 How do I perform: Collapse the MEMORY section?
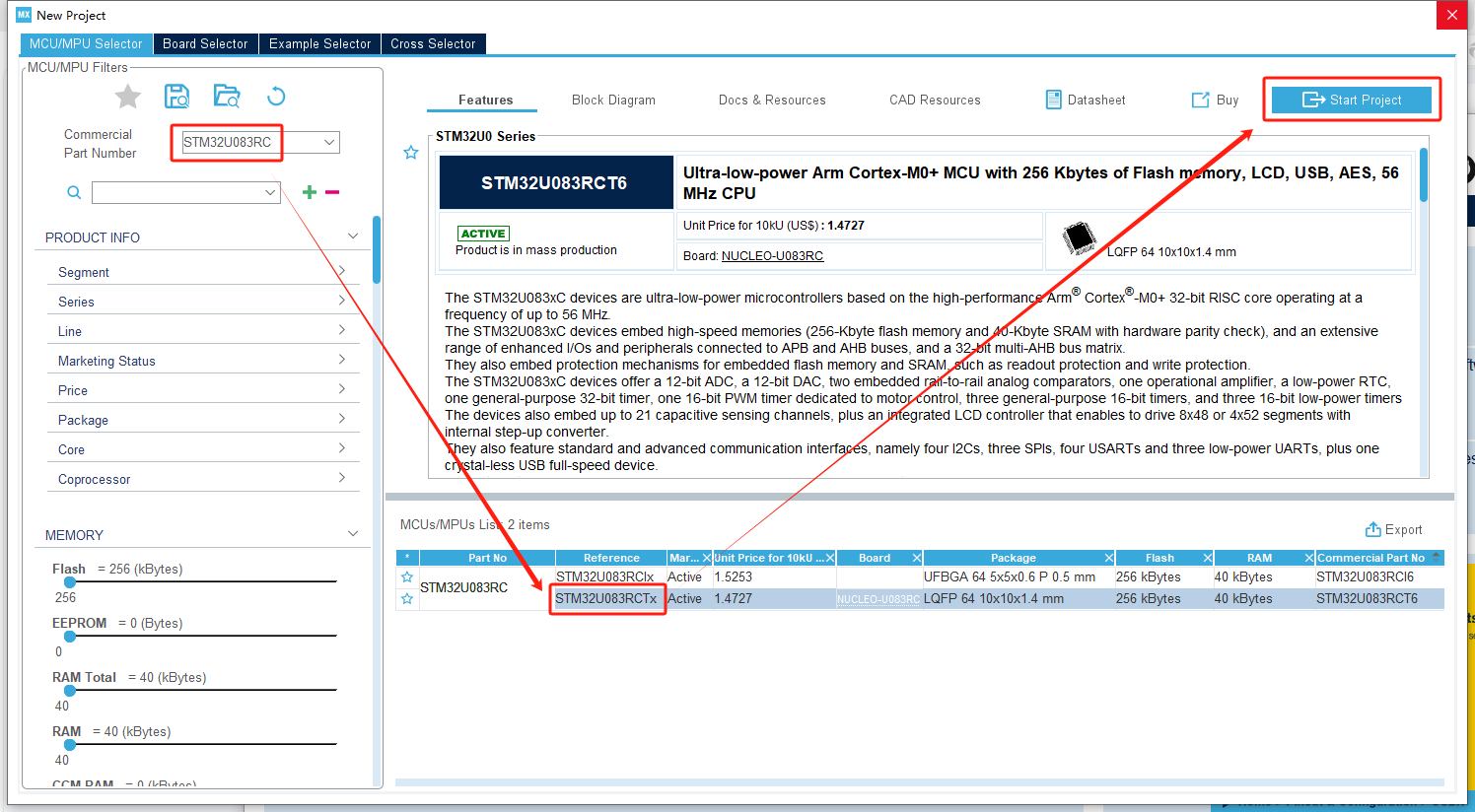(353, 534)
